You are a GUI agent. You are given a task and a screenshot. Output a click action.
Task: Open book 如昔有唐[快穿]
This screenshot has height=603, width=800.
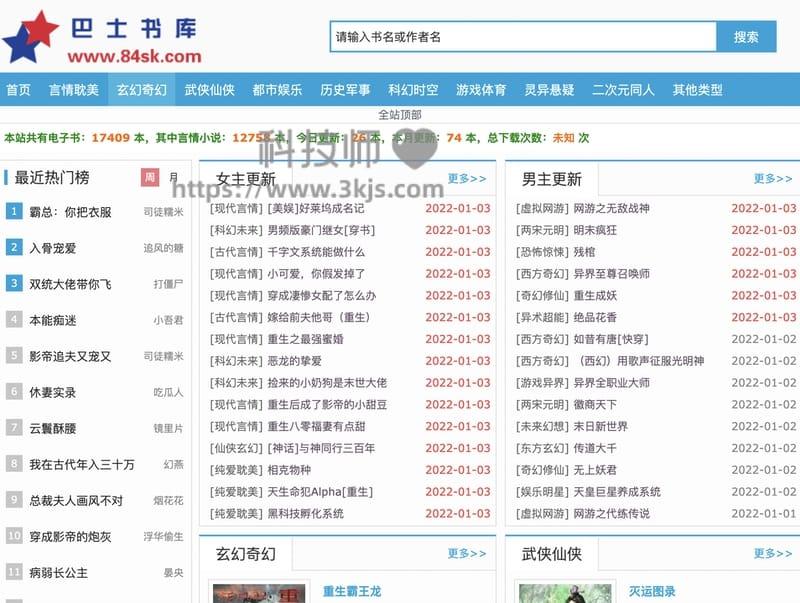click(611, 339)
